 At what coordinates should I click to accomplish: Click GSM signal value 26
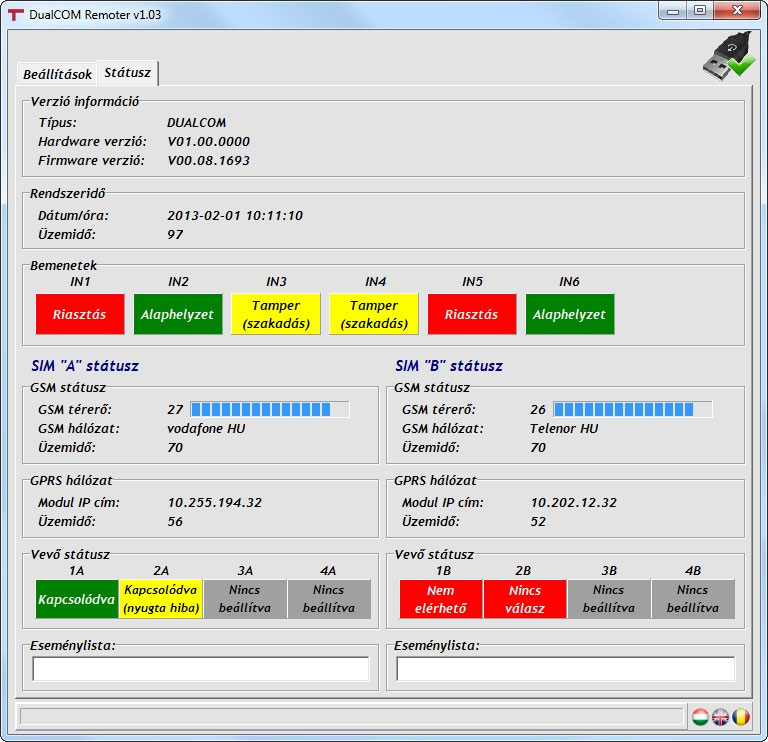coord(538,409)
